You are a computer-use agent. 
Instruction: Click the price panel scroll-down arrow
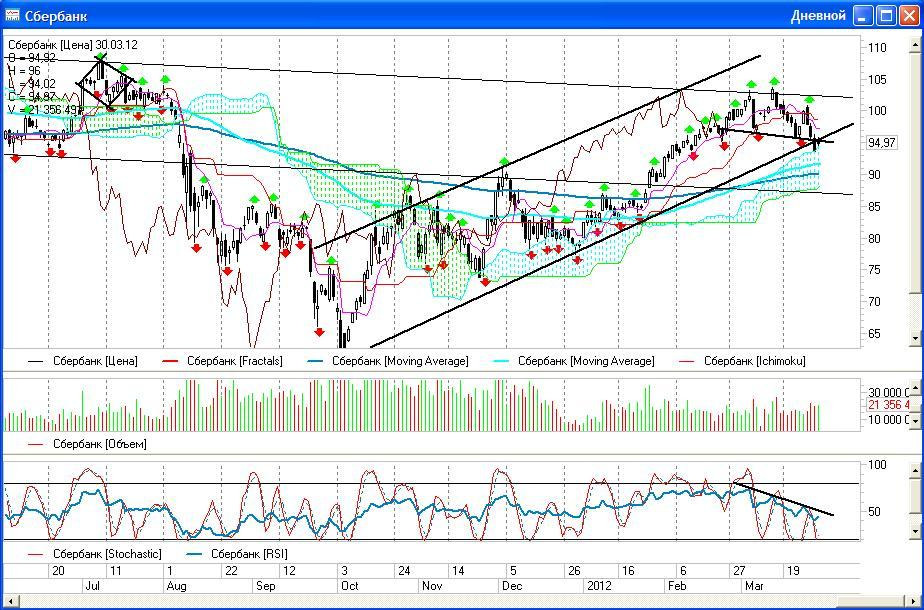point(915,339)
